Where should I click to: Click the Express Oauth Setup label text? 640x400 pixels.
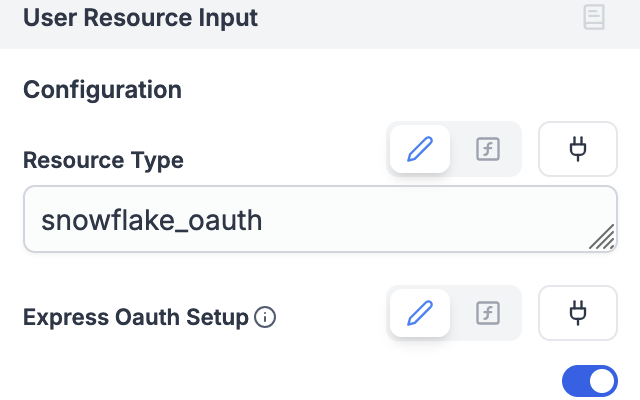click(135, 318)
